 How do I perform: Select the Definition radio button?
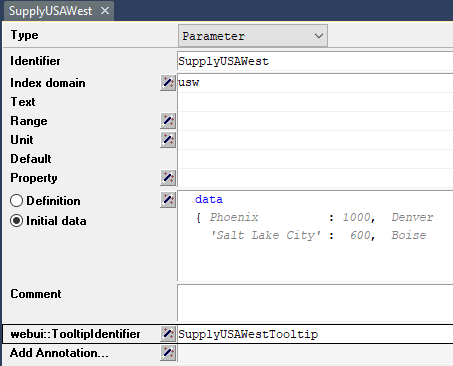[x=16, y=201]
